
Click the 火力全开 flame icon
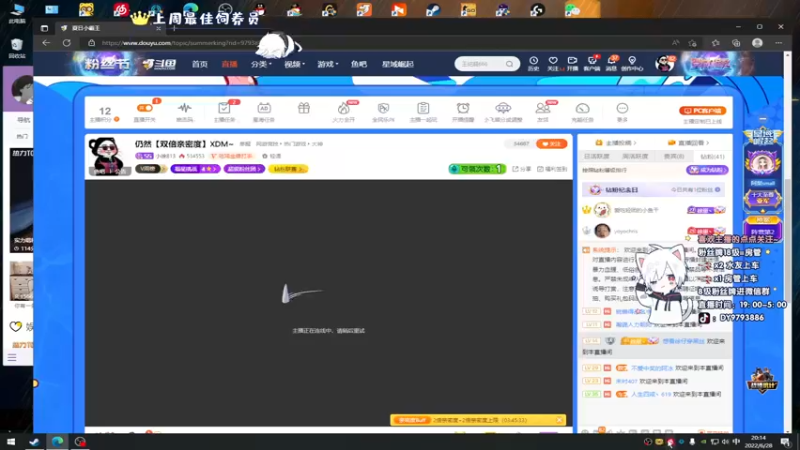(x=343, y=108)
